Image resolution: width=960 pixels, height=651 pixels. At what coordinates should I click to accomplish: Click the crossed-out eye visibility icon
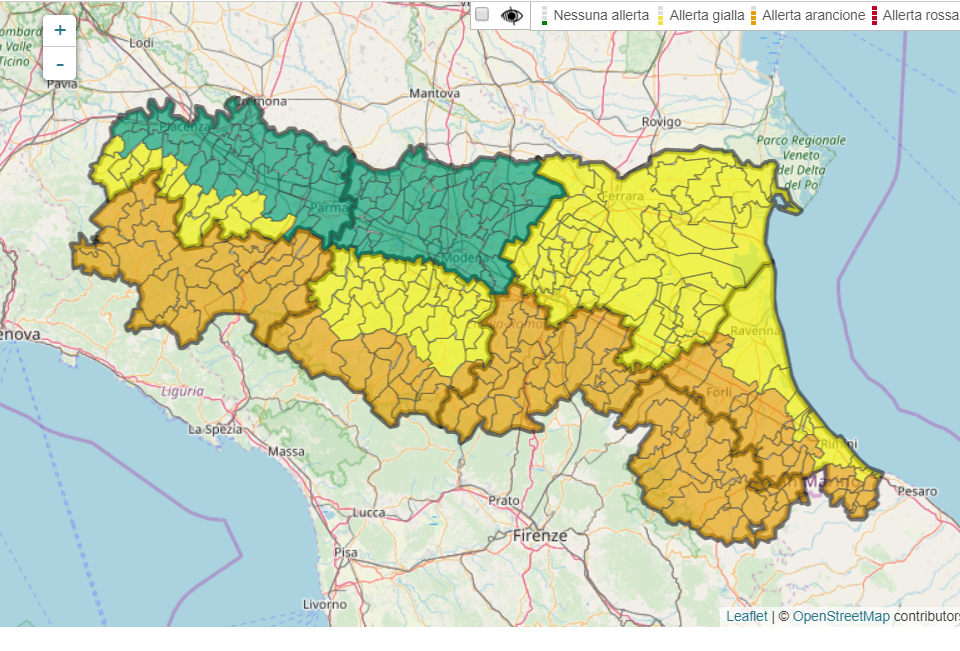point(512,14)
